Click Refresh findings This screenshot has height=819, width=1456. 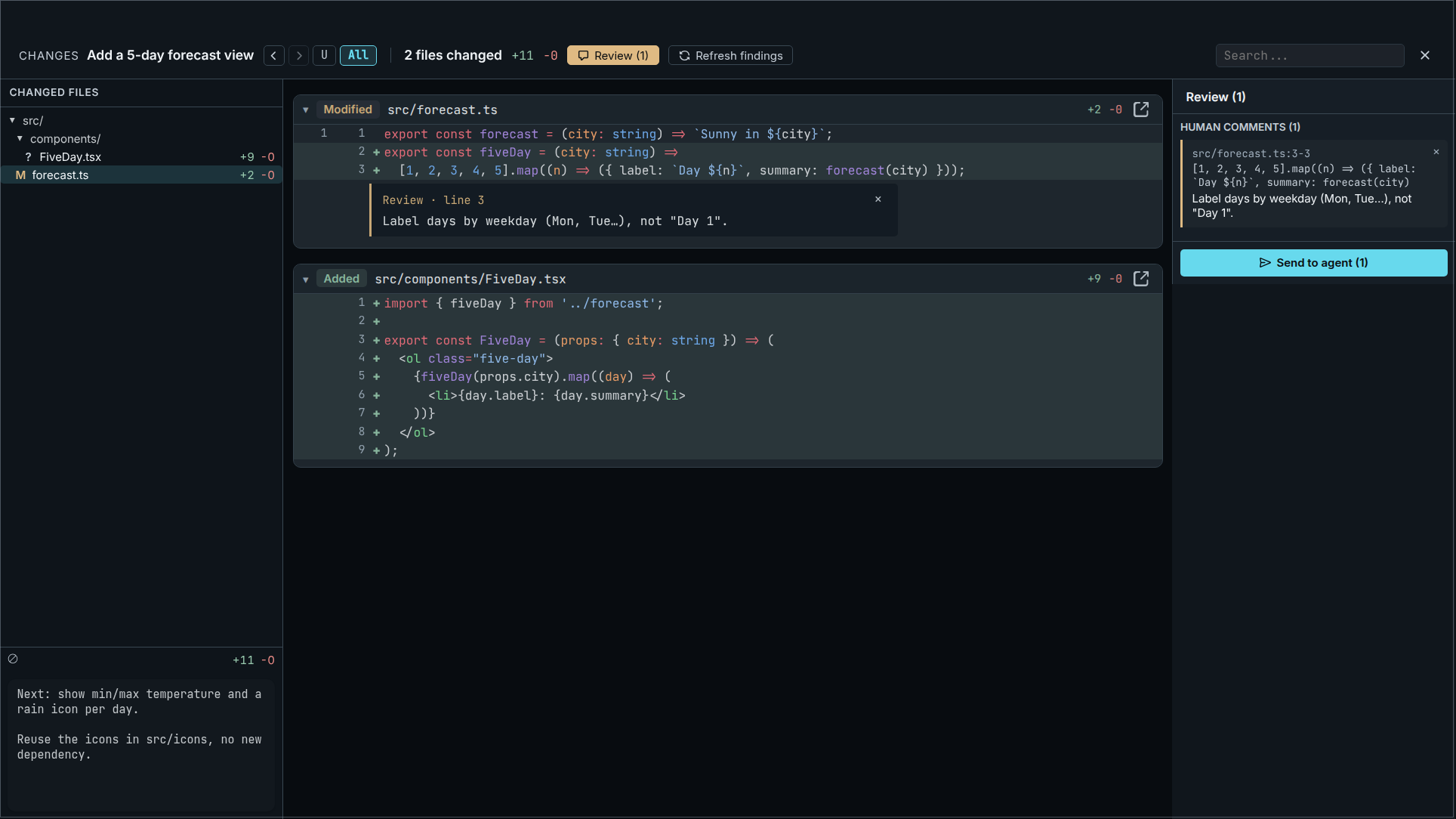pyautogui.click(x=730, y=55)
